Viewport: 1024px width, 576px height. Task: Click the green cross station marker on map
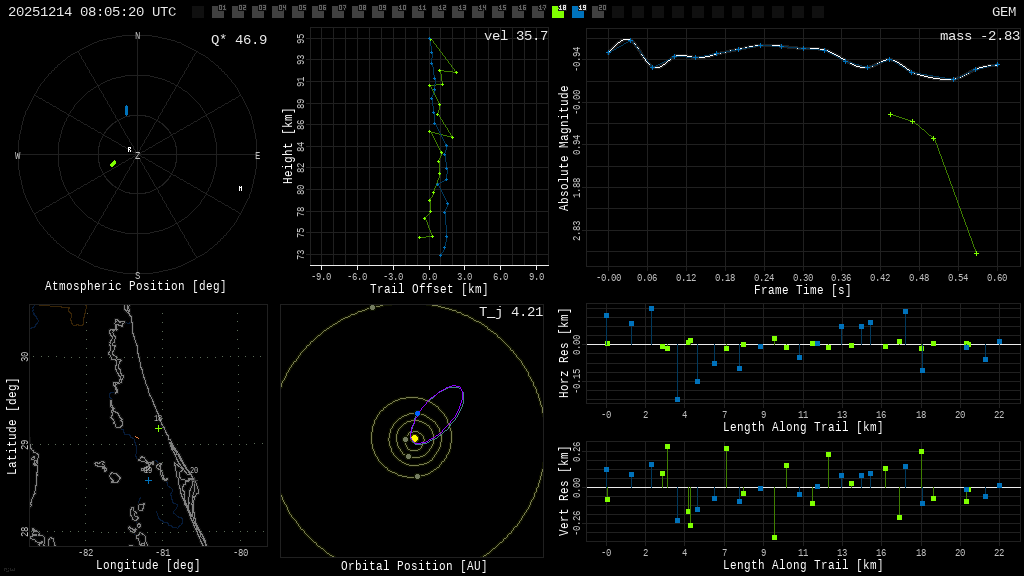(158, 429)
